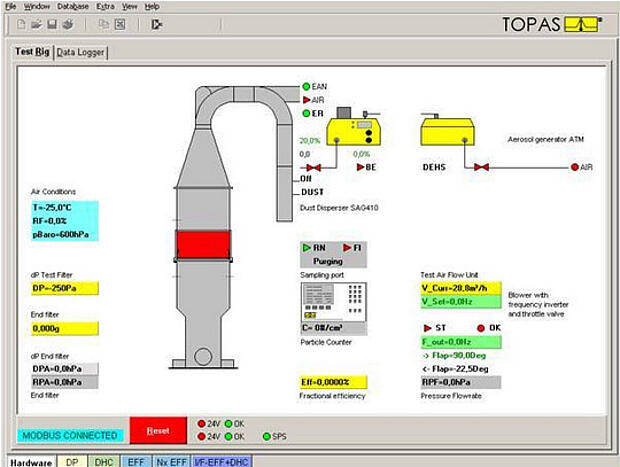Viewport: 620px width, 467px height.
Task: Open the Database menu
Action: (x=73, y=6)
